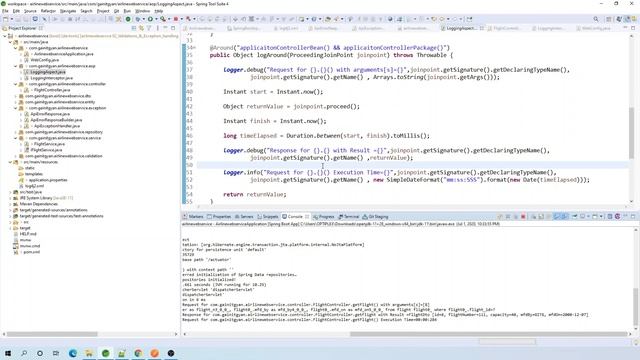The width and height of the screenshot is (640, 360).
Task: Click the New file toolbar icon
Action: click(6, 19)
